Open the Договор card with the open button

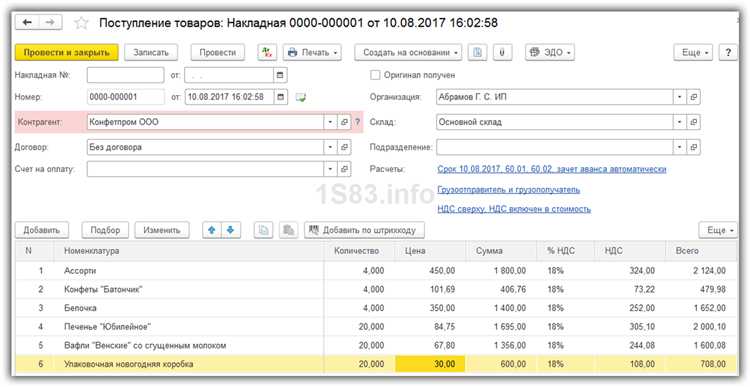(344, 147)
